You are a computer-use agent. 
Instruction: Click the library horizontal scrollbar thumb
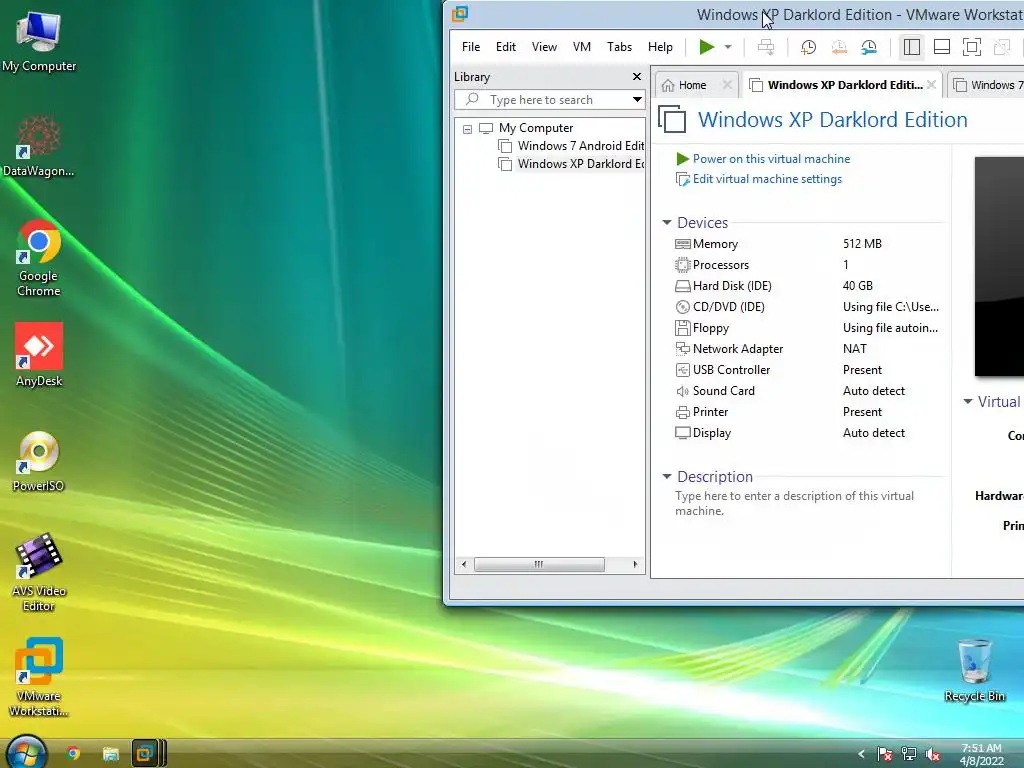[539, 564]
